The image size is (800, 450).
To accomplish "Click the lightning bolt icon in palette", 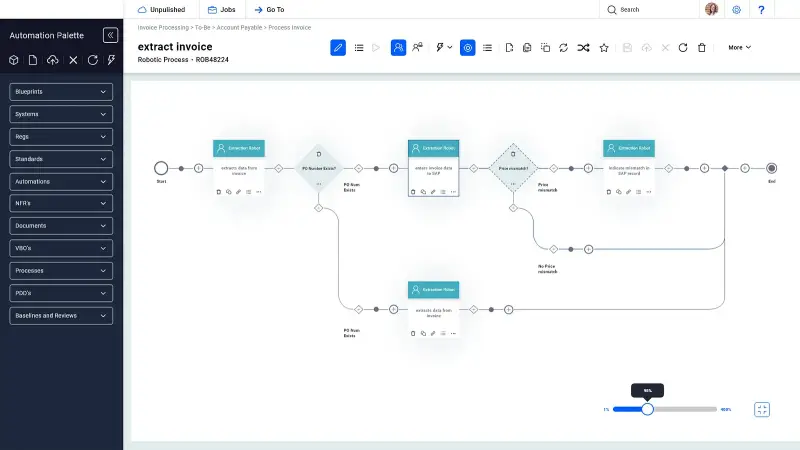I will point(111,60).
